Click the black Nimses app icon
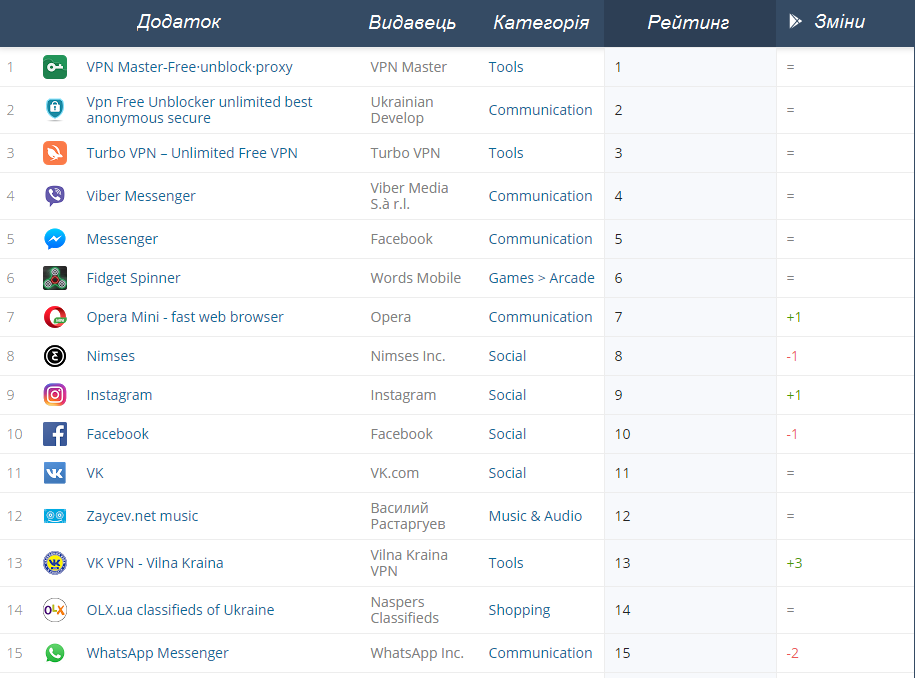Image resolution: width=915 pixels, height=678 pixels. pos(55,356)
